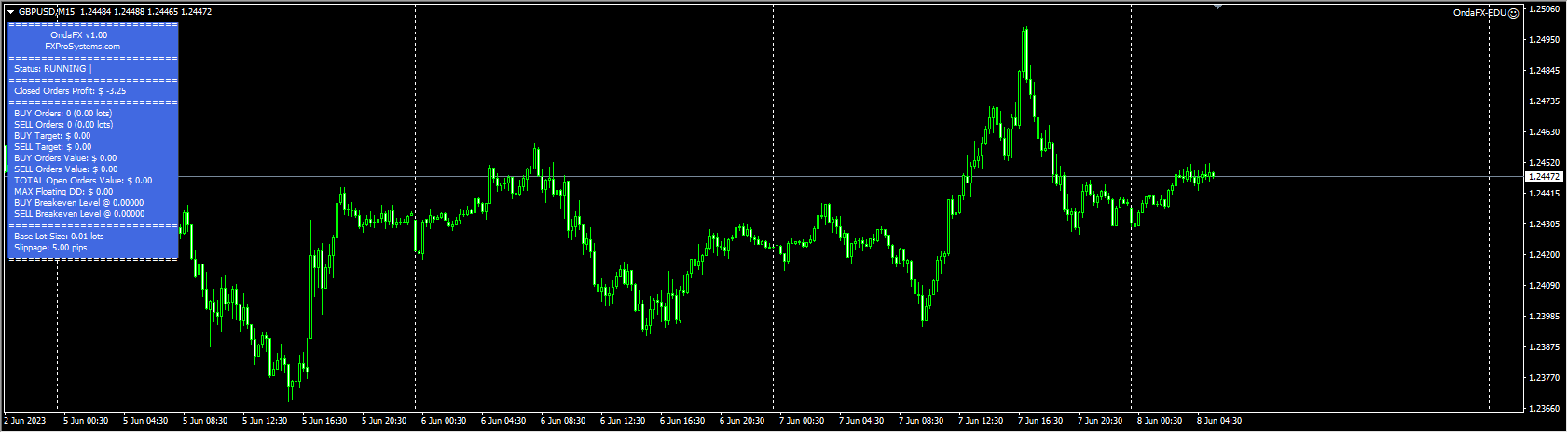
Task: Click the 7 Jun 12:30 time axis label
Action: point(981,421)
